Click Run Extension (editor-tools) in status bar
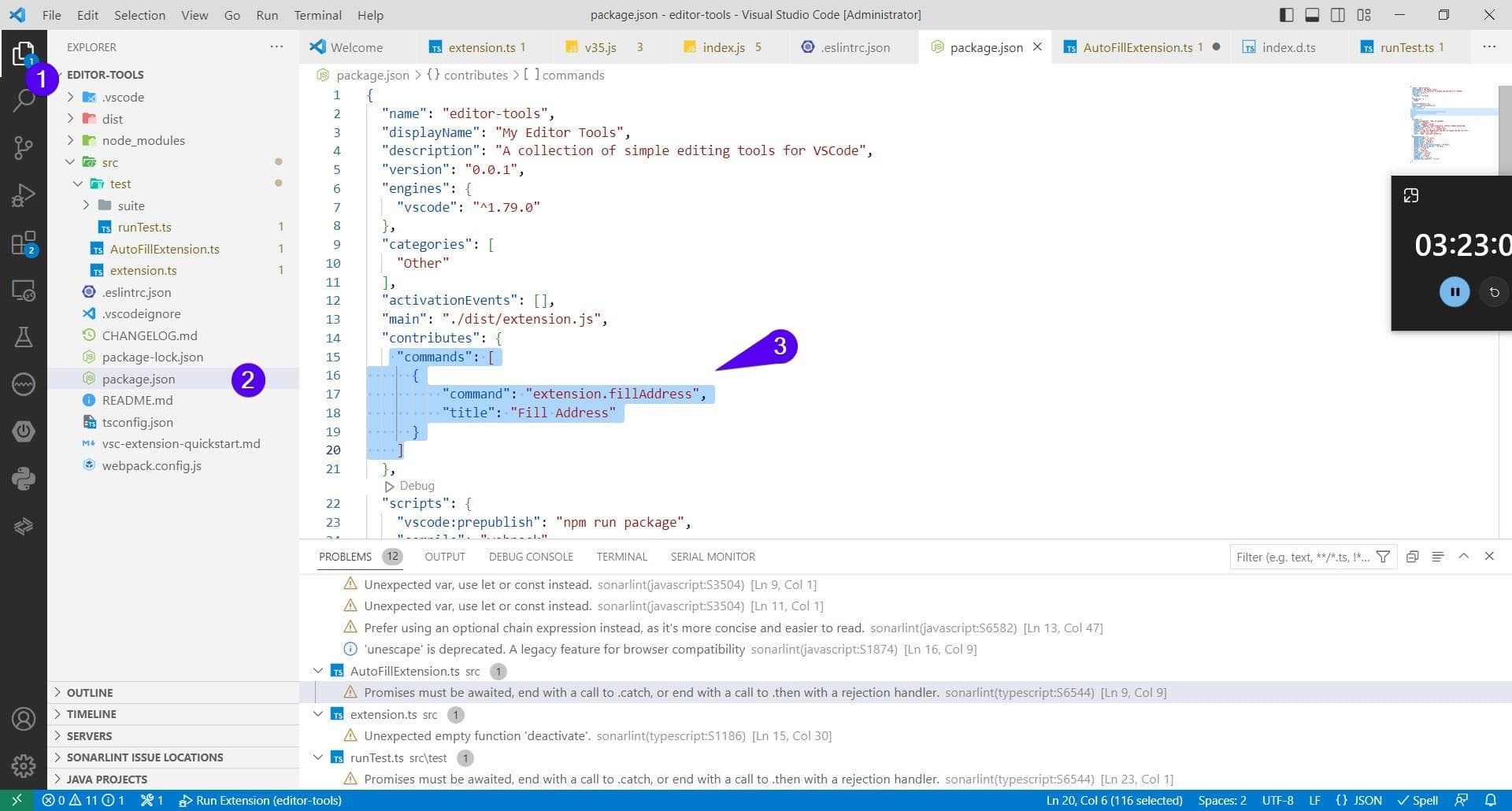Image resolution: width=1512 pixels, height=811 pixels. [x=260, y=800]
